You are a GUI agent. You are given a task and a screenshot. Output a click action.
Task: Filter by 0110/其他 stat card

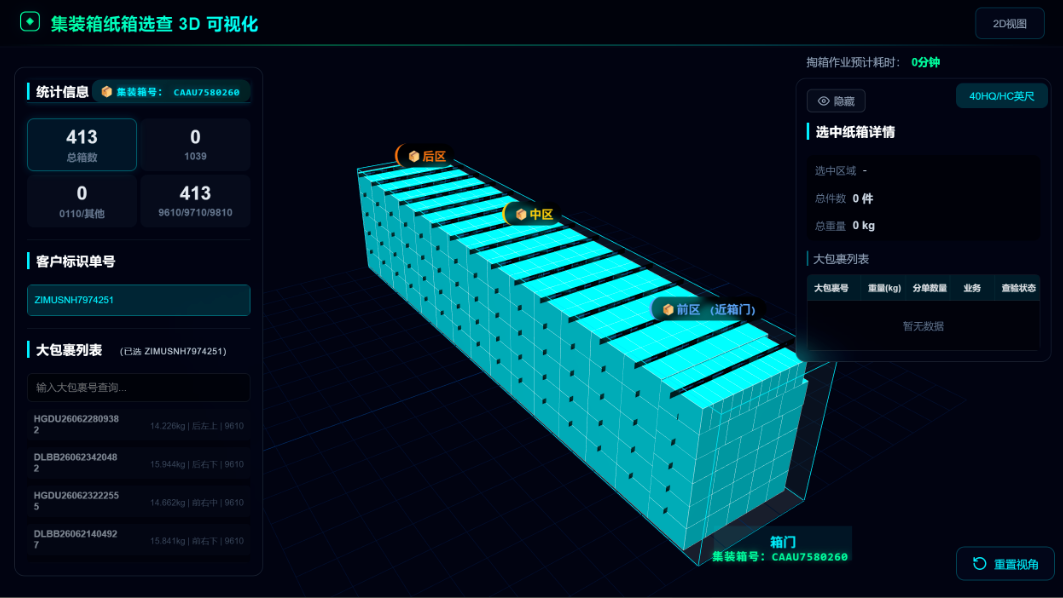[82, 201]
